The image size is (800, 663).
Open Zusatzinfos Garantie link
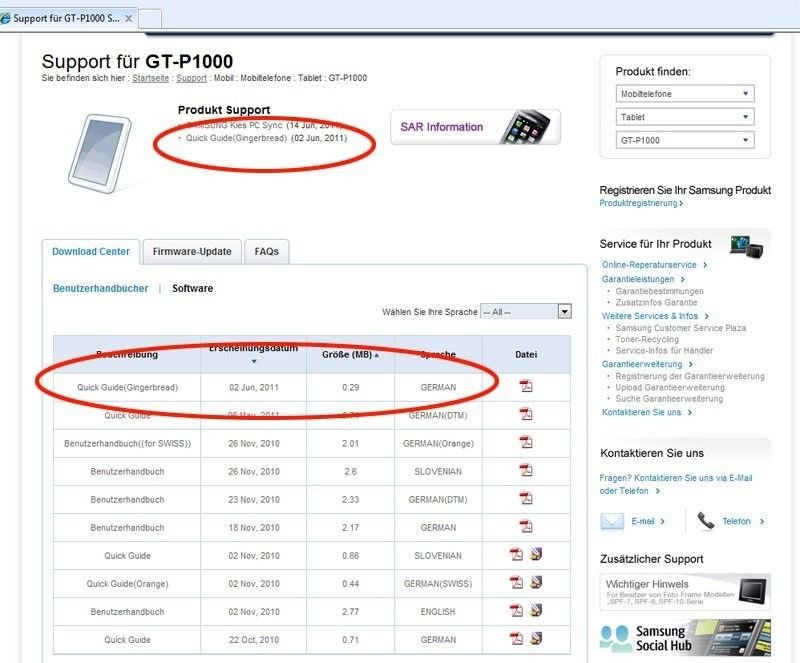(656, 302)
